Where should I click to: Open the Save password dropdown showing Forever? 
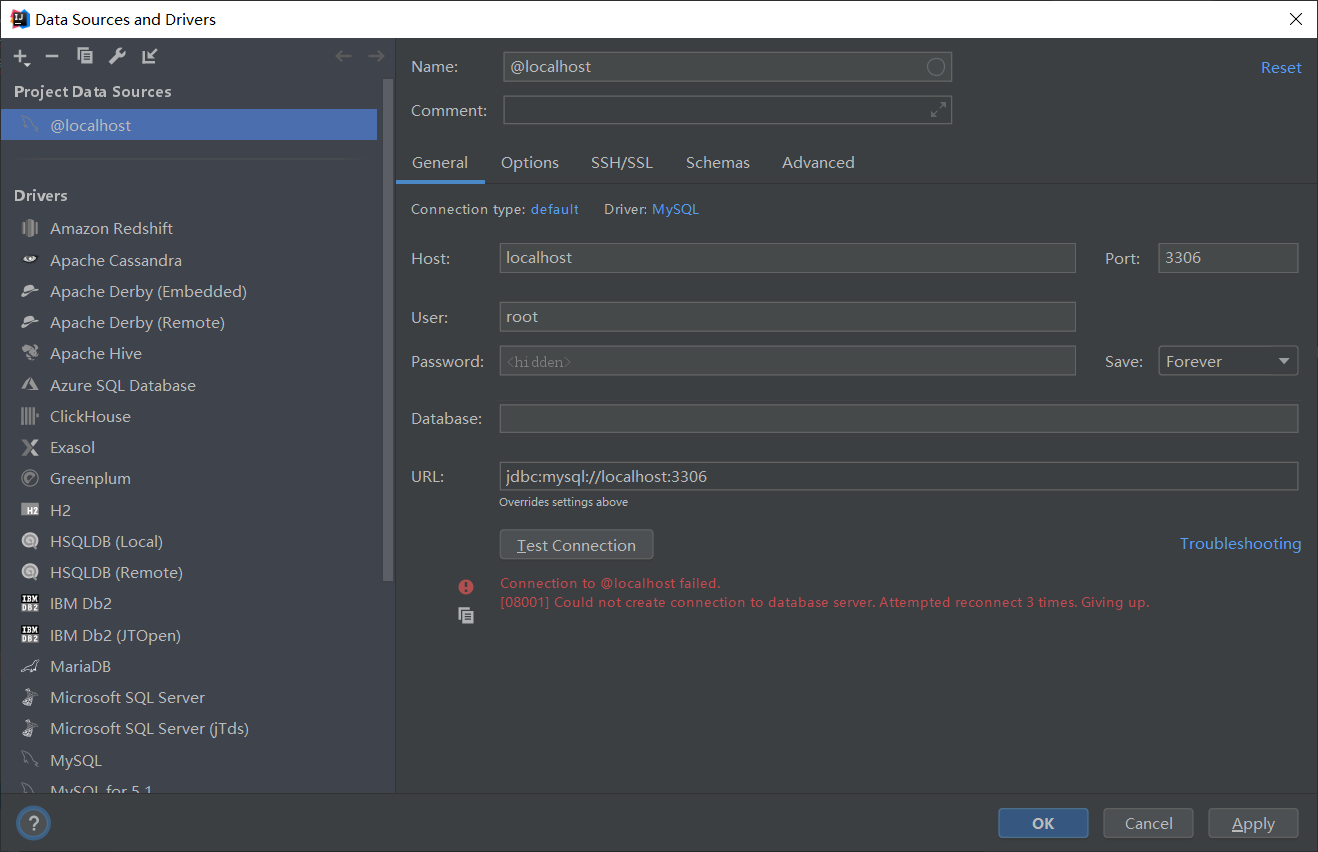coord(1228,361)
